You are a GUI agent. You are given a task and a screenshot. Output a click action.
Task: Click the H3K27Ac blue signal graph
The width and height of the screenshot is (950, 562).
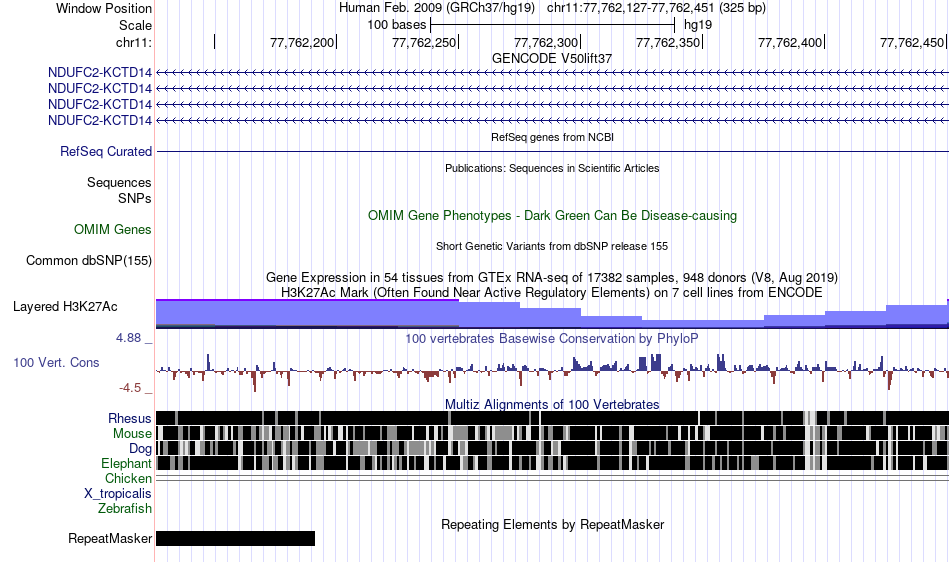tap(552, 314)
